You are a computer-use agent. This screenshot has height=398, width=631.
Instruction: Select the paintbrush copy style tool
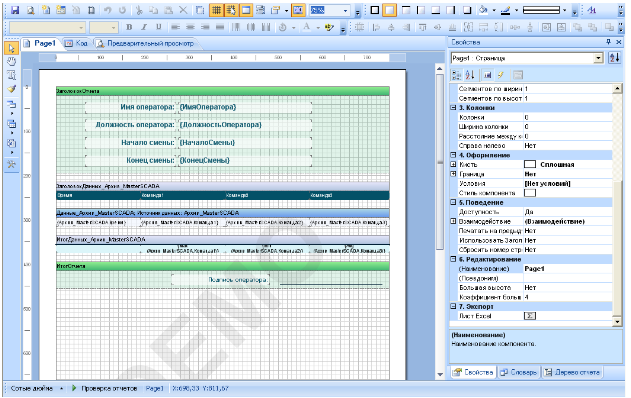point(11,89)
